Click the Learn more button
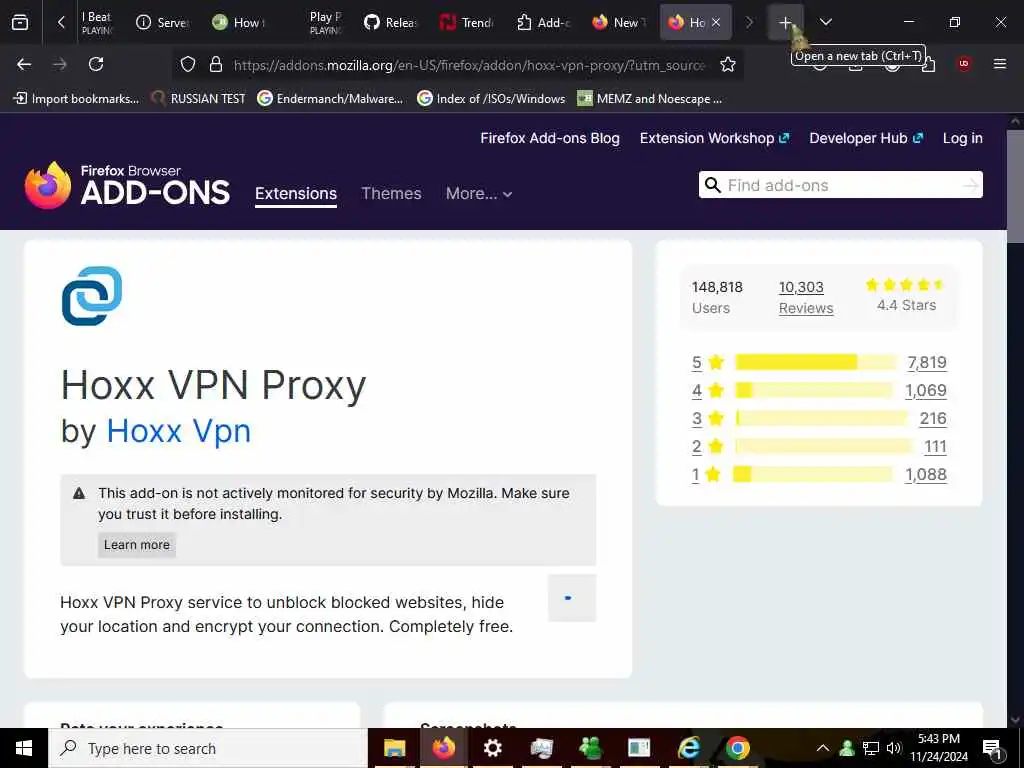 coord(136,545)
